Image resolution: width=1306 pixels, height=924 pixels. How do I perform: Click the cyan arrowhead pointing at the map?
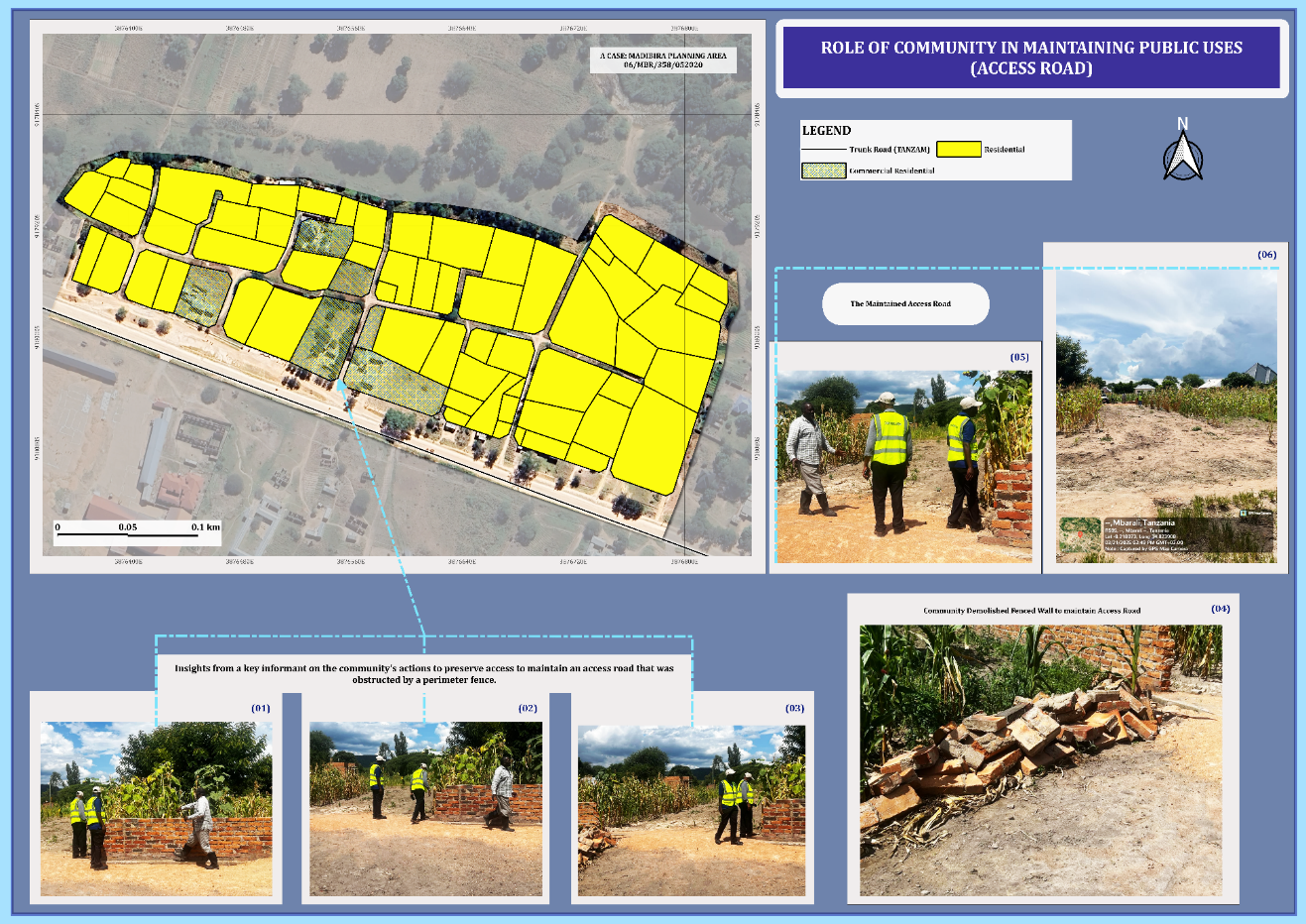click(x=342, y=385)
